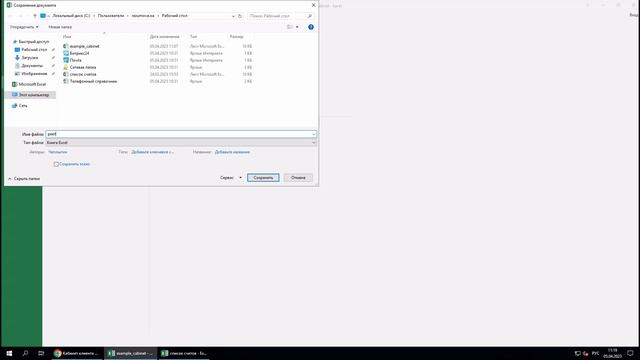Screen dimensions: 640x360
Task: Click the Новая папка button
Action: pyautogui.click(x=60, y=27)
